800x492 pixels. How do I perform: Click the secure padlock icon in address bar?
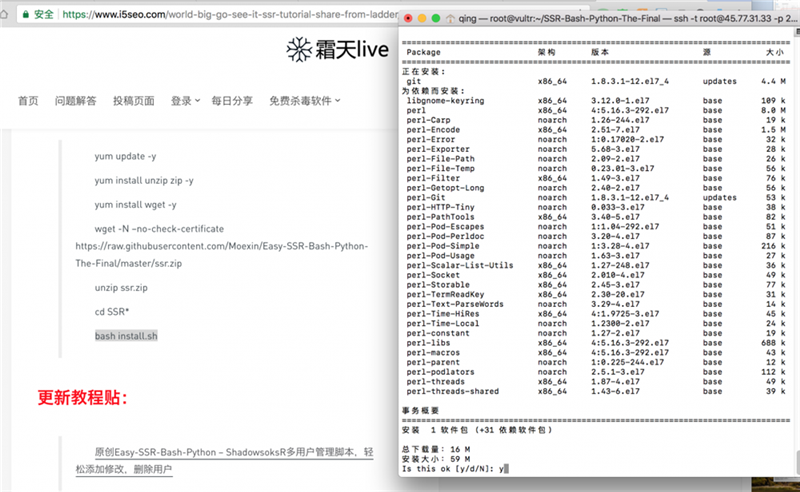pyautogui.click(x=26, y=14)
